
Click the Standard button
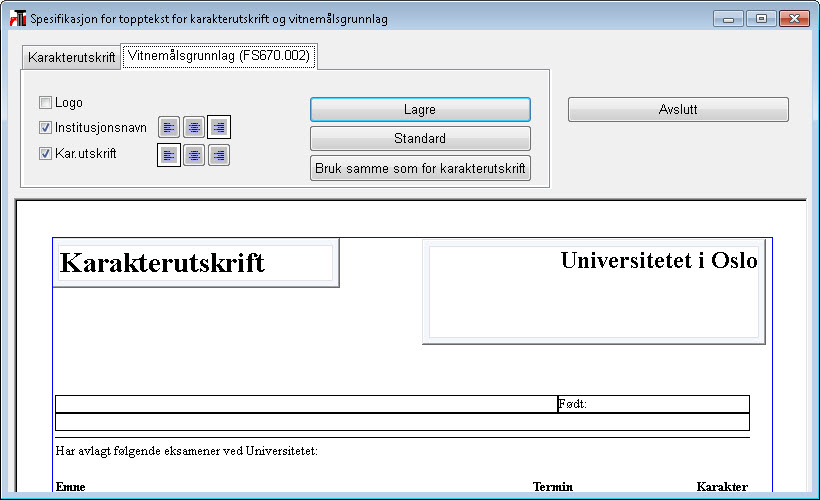[x=420, y=139]
